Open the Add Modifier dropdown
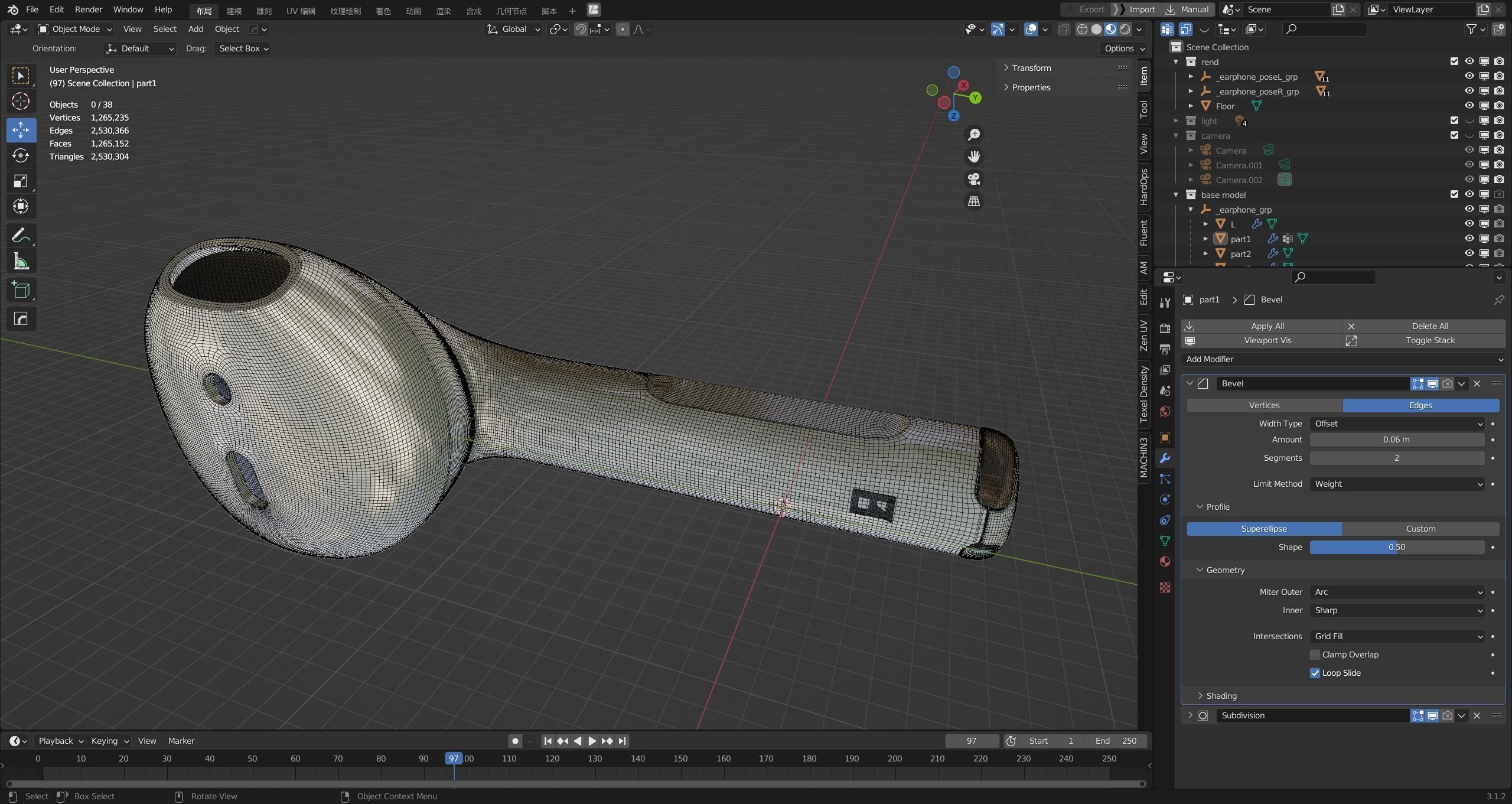Image resolution: width=1512 pixels, height=804 pixels. tap(1343, 359)
